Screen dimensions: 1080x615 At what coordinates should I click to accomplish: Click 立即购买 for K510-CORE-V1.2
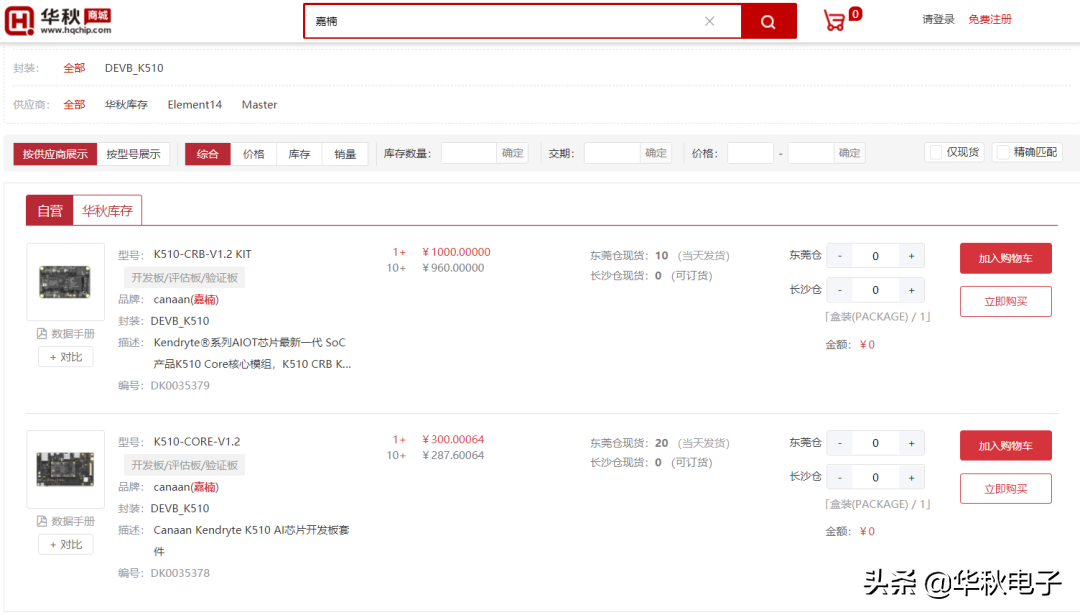(x=1005, y=488)
